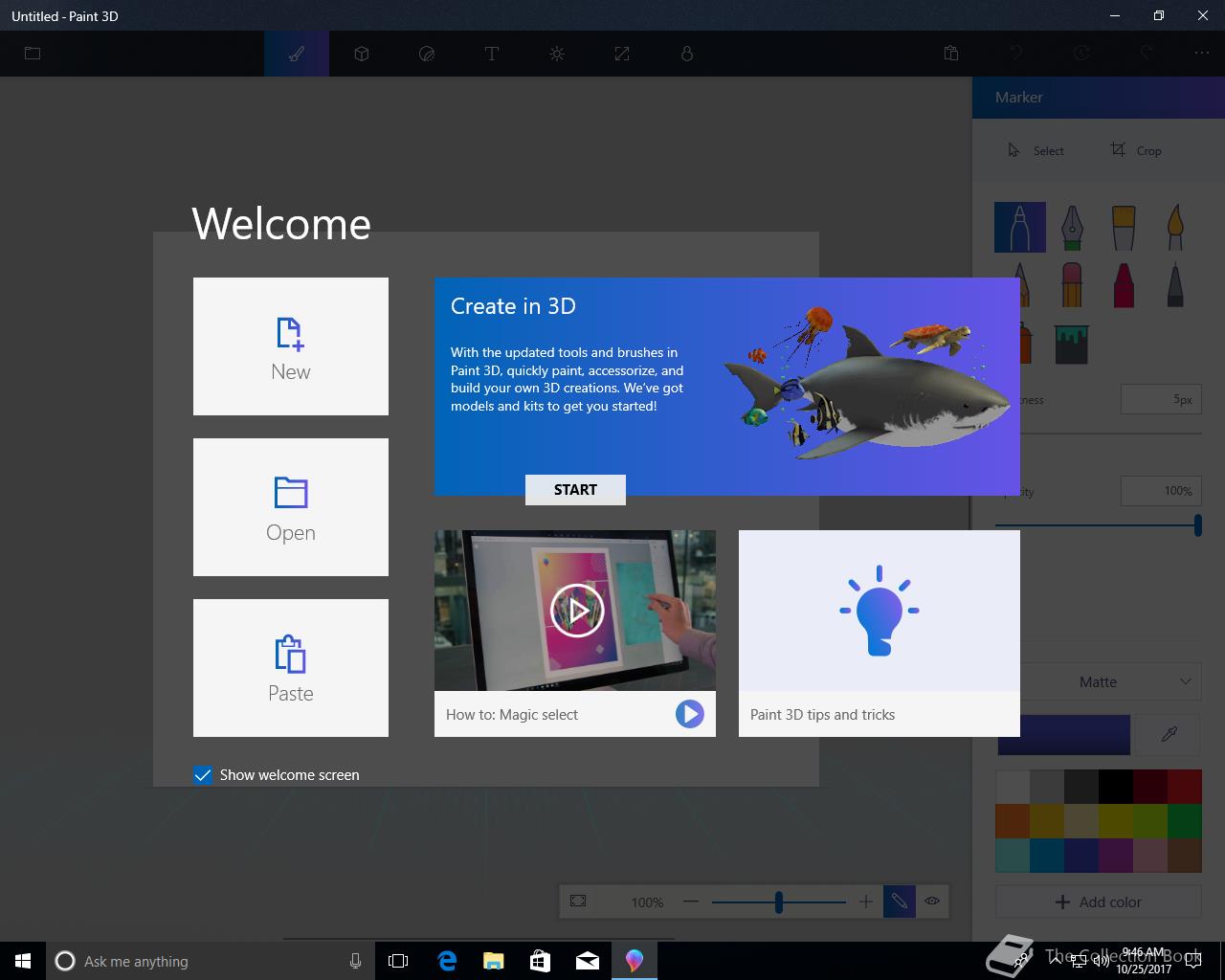Click the Eyedropper color picker

(x=1169, y=734)
